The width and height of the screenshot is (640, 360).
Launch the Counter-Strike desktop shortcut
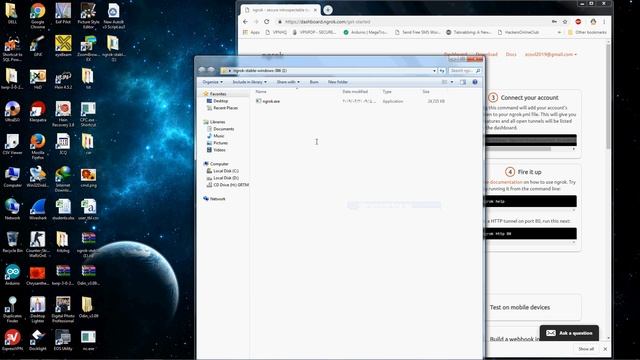click(38, 244)
